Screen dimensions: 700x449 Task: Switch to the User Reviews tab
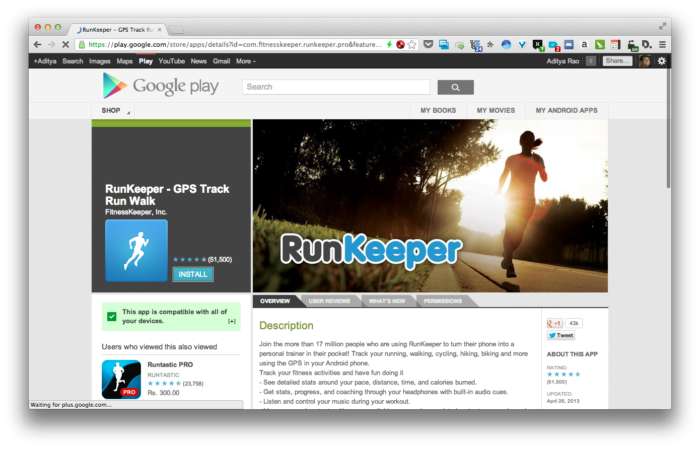pyautogui.click(x=328, y=301)
